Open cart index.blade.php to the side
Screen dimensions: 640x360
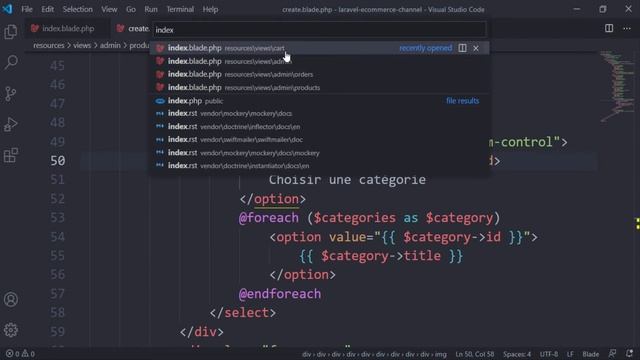(462, 48)
